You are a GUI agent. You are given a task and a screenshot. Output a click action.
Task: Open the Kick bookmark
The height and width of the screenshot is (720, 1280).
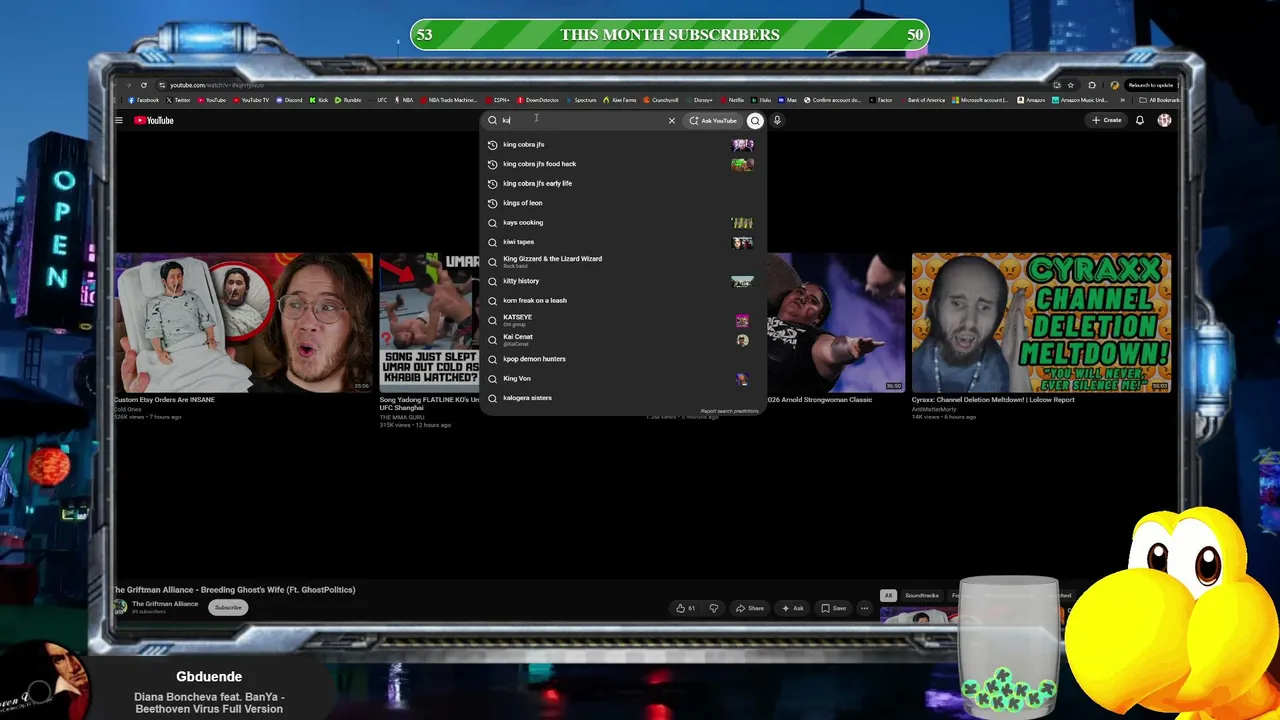tap(320, 100)
